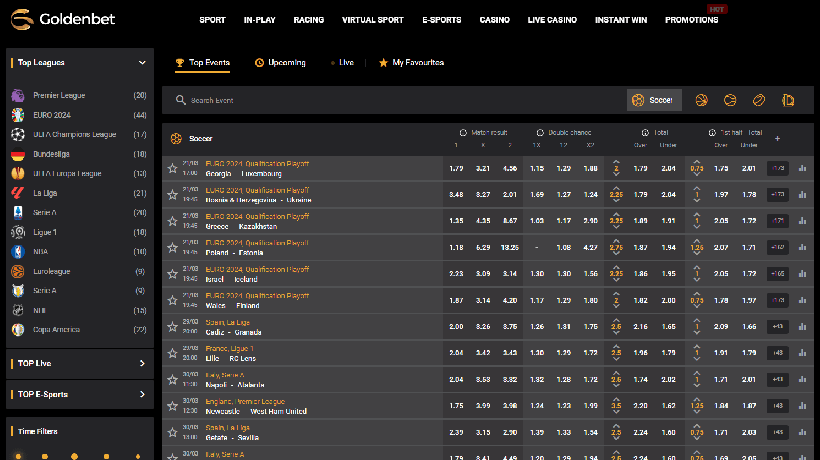The image size is (820, 460).
Task: Star the Newcastle - West Ham United match
Action: (x=173, y=405)
